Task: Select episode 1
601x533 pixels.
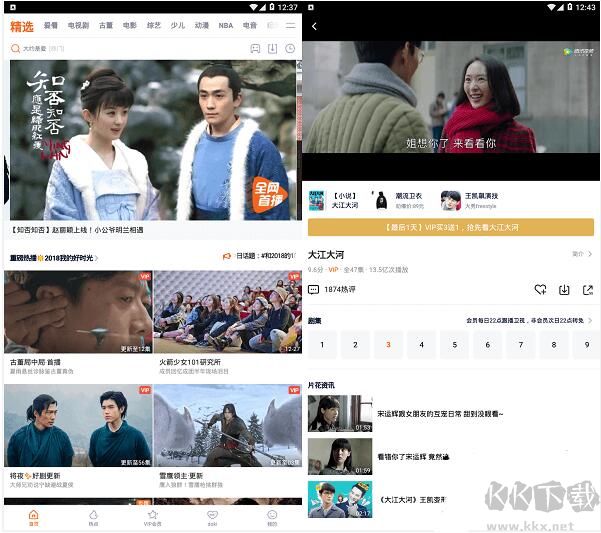Action: click(322, 345)
